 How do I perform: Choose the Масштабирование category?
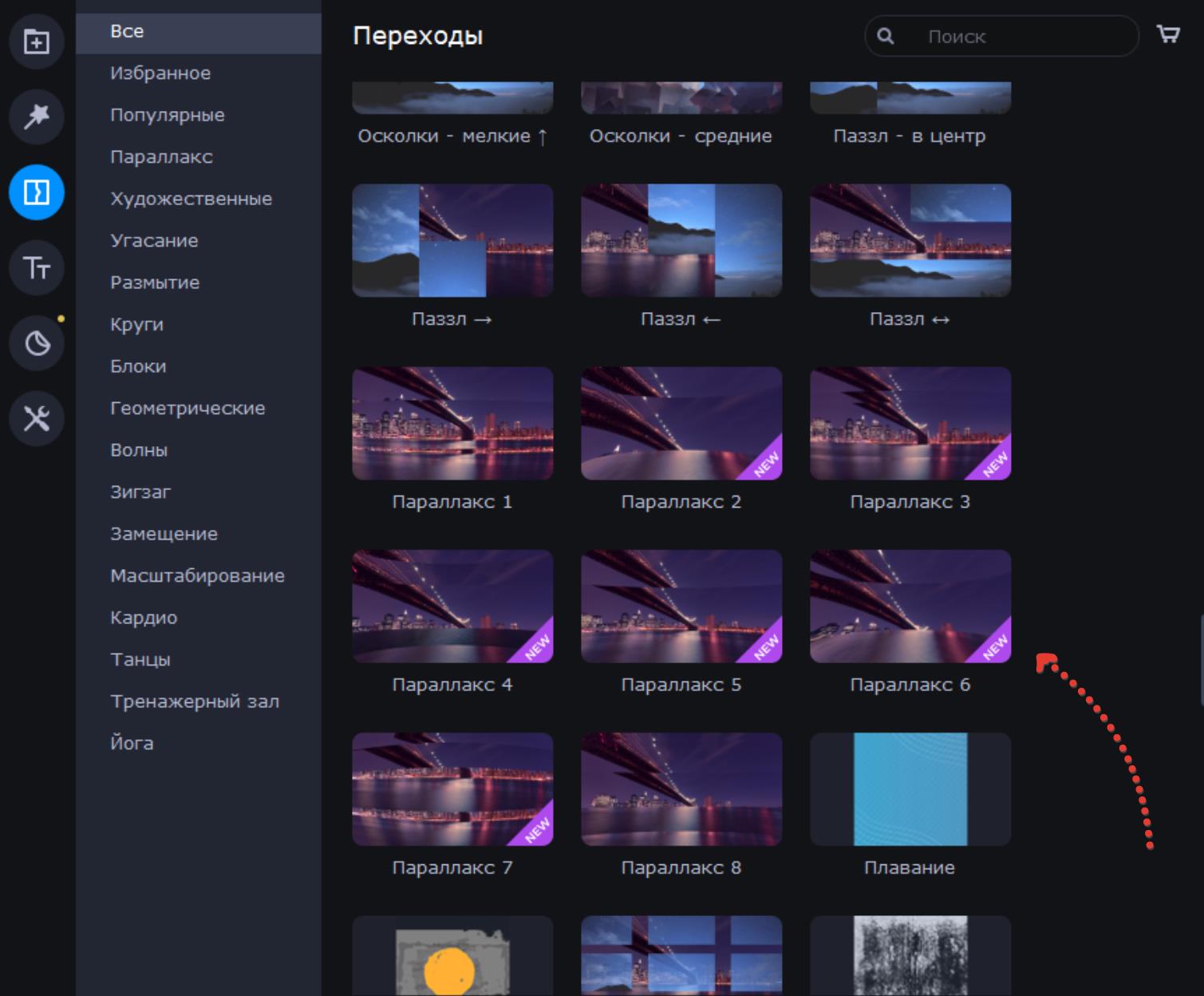coord(197,576)
